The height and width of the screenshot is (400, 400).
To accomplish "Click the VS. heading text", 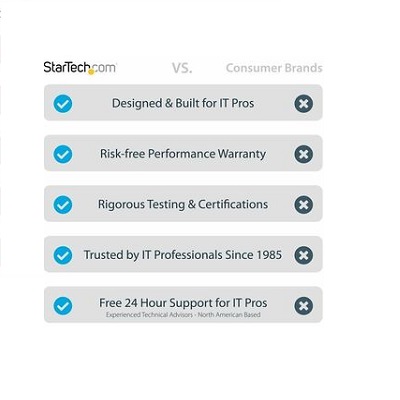I will (182, 68).
